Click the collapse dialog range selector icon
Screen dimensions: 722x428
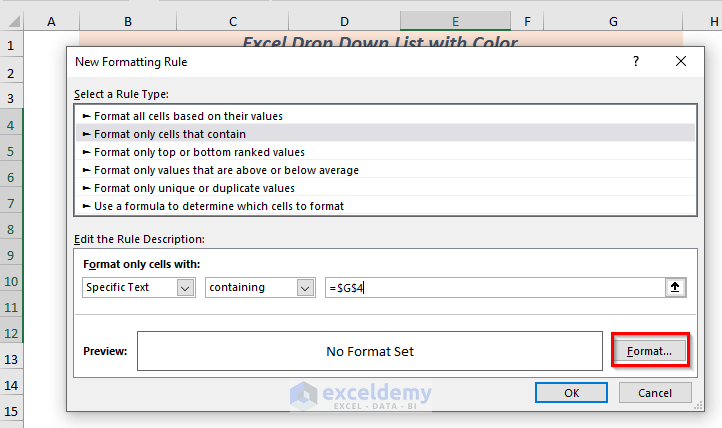pos(677,287)
